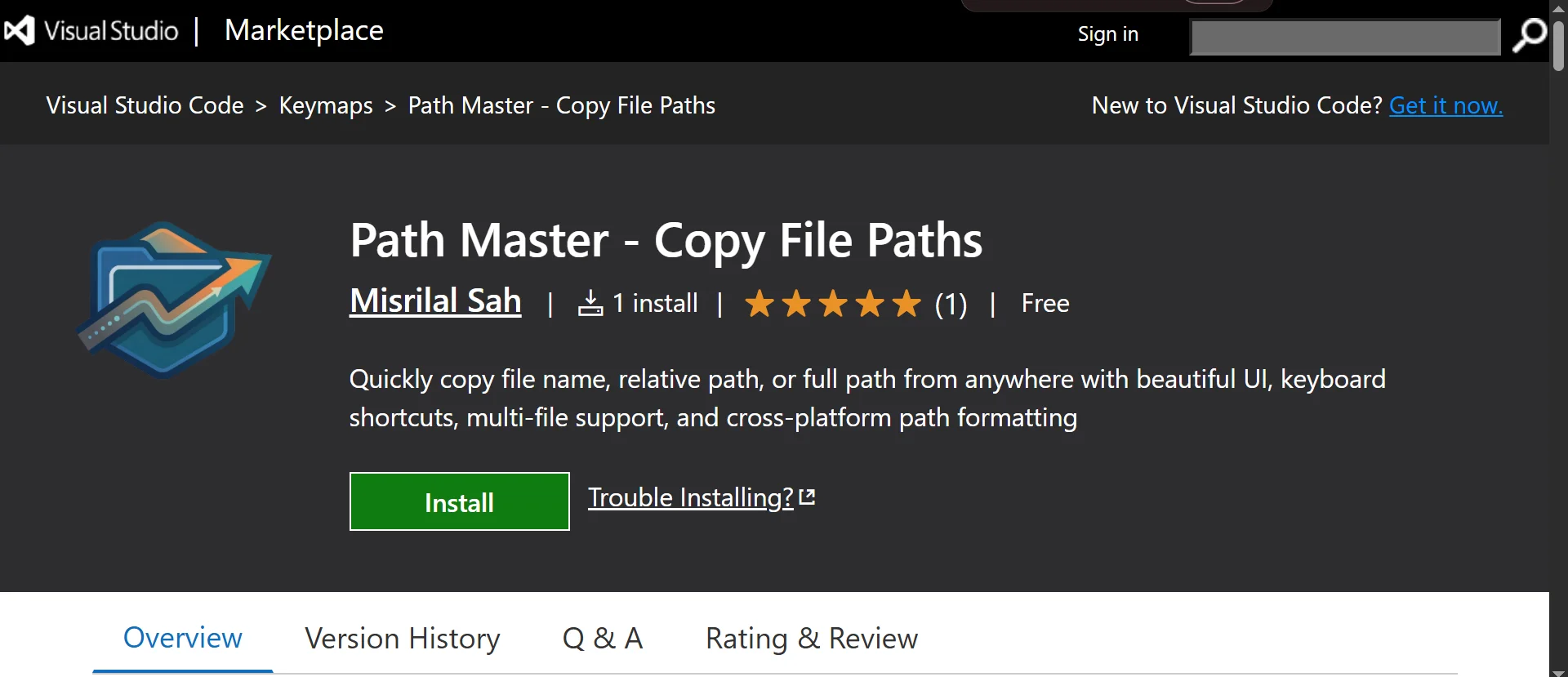Click inside the search input box
This screenshot has height=677, width=1568.
(x=1345, y=37)
